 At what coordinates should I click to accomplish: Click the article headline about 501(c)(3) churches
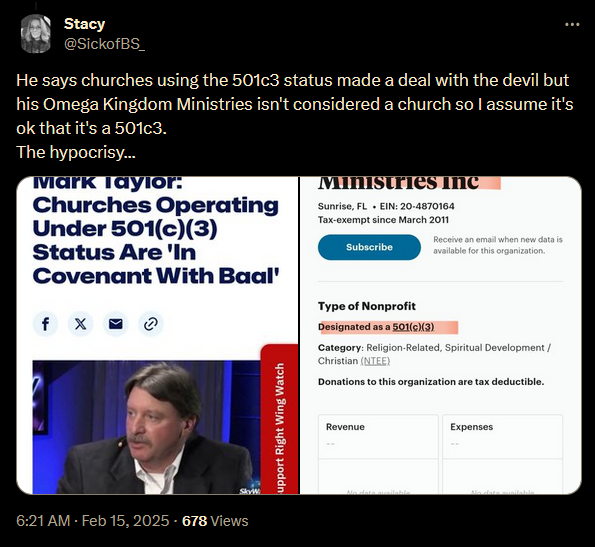pyautogui.click(x=156, y=231)
